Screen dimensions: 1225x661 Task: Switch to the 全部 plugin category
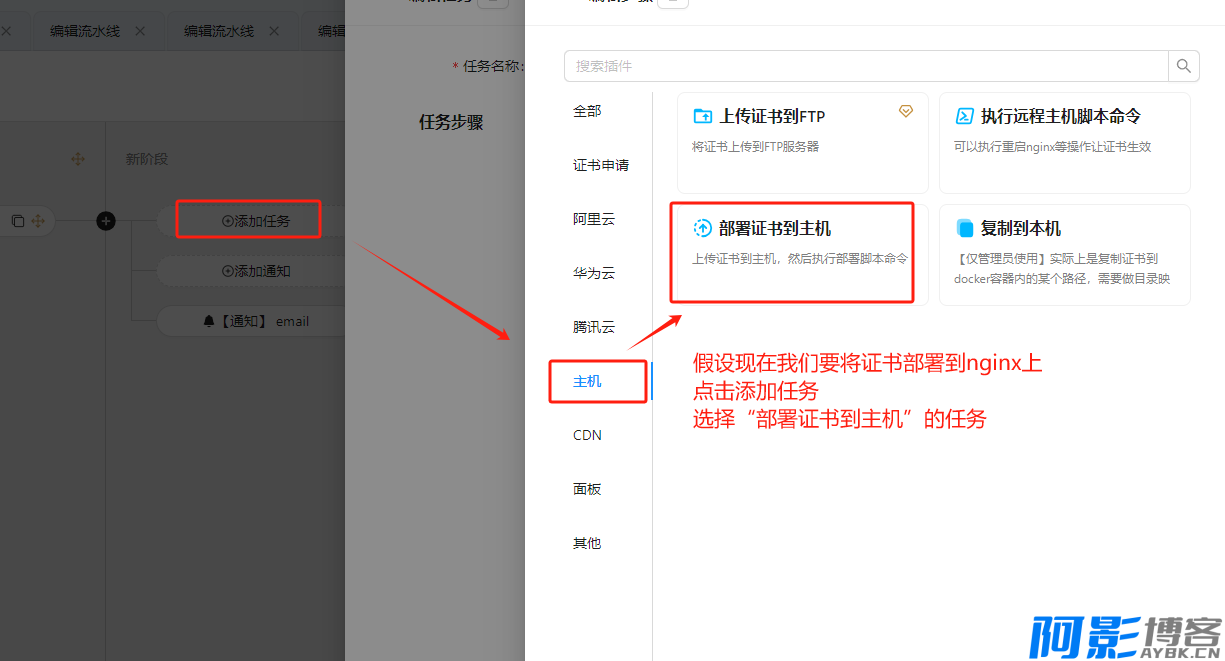587,111
